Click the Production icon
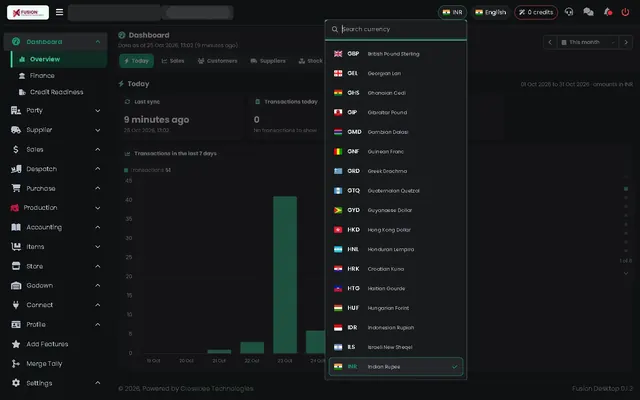This screenshot has width=640, height=400. click(x=15, y=208)
